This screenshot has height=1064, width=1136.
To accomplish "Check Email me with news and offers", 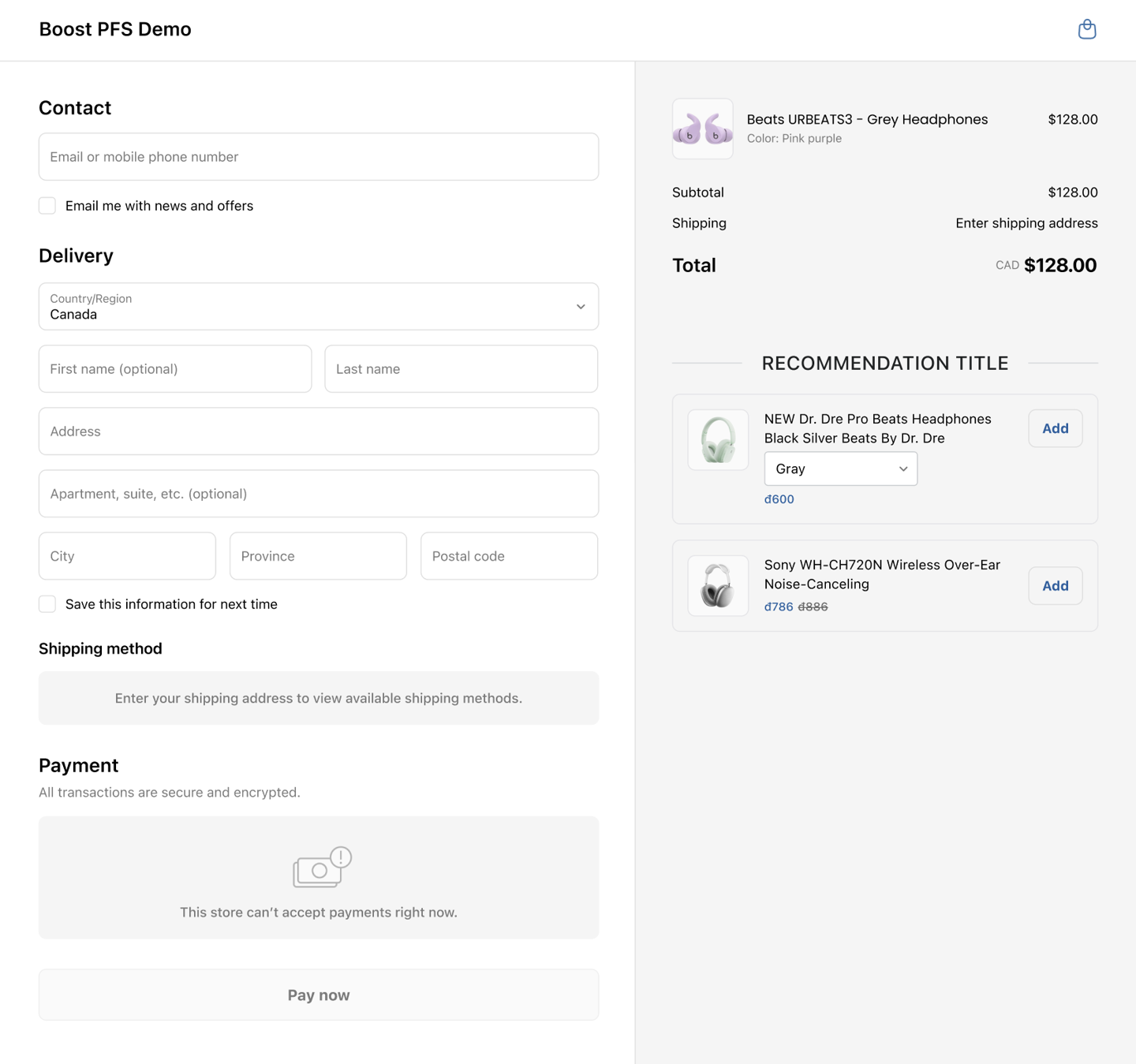I will click(47, 206).
